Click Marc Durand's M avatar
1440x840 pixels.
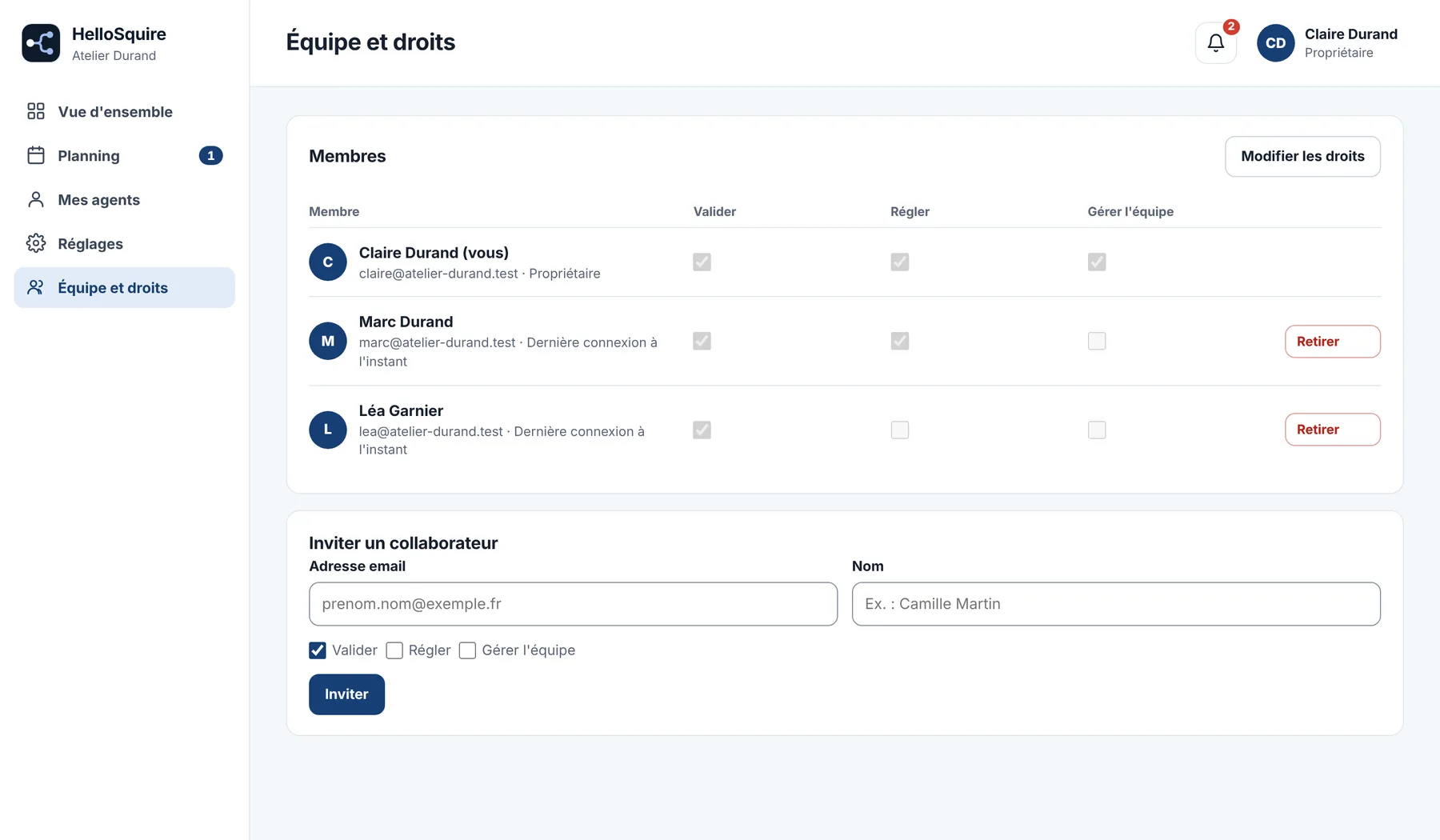(328, 341)
